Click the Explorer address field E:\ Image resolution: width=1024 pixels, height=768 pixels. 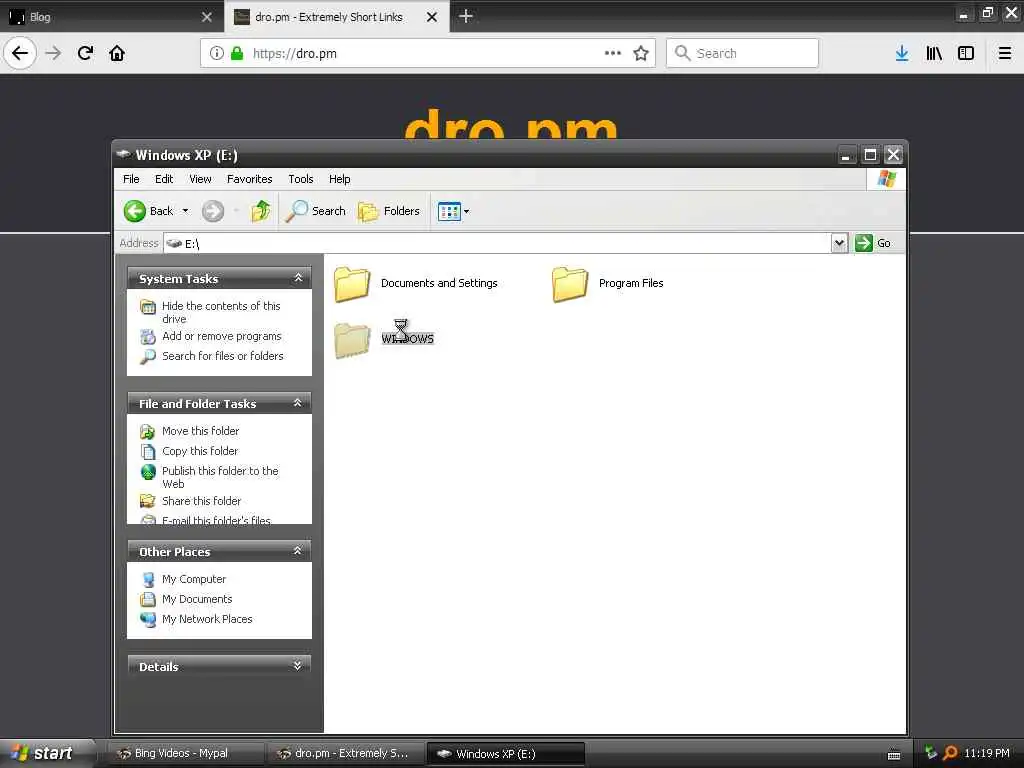click(x=497, y=244)
